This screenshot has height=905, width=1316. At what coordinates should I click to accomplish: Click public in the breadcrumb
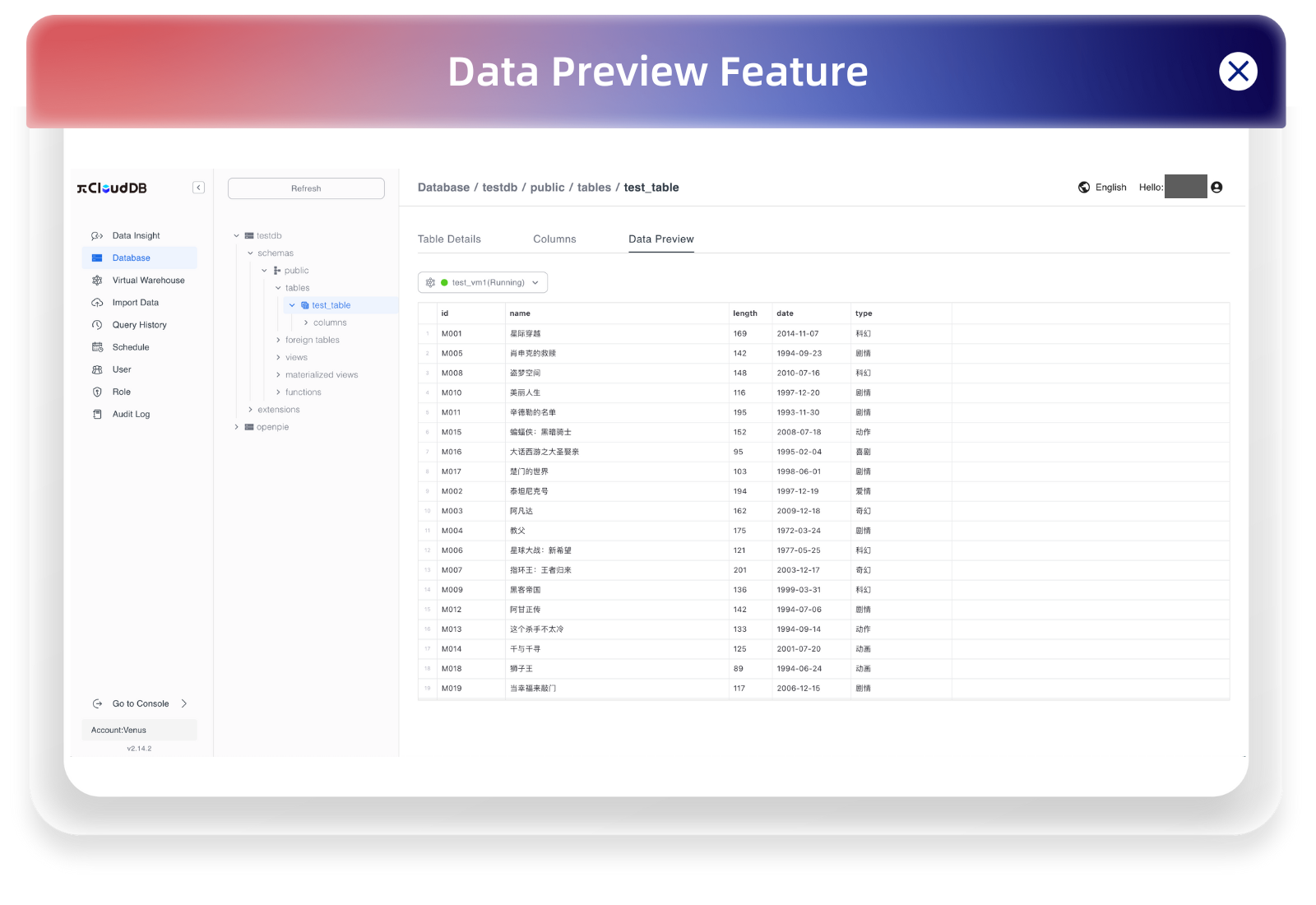[x=548, y=188]
